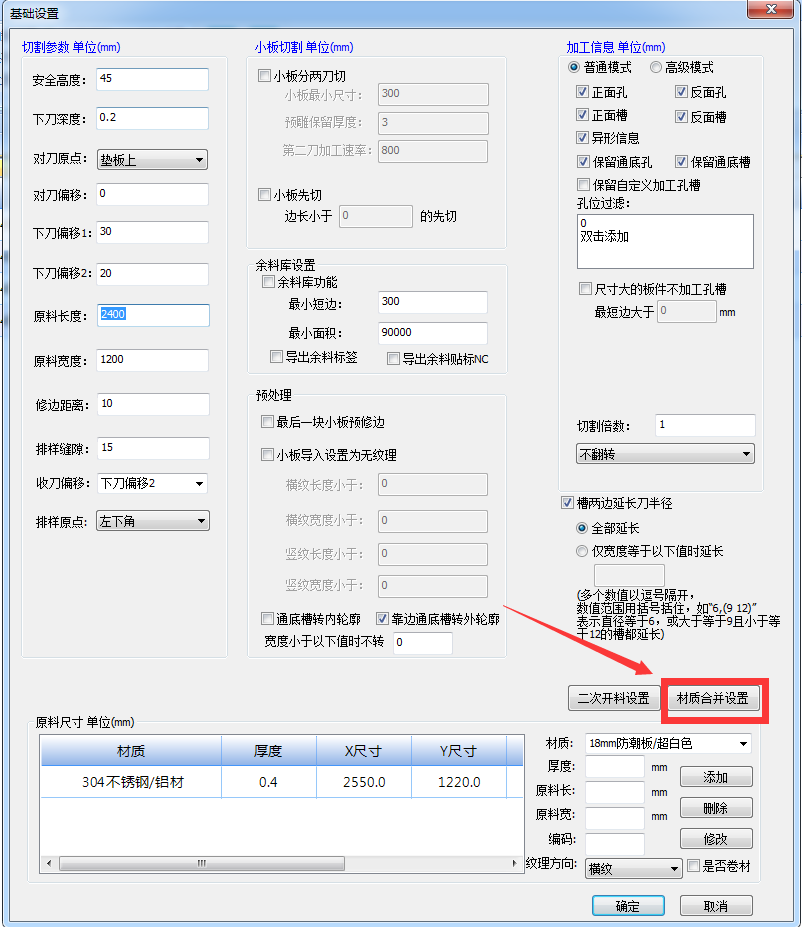802x927 pixels.
Task: Click the 原料宽度 field
Action: click(x=152, y=360)
